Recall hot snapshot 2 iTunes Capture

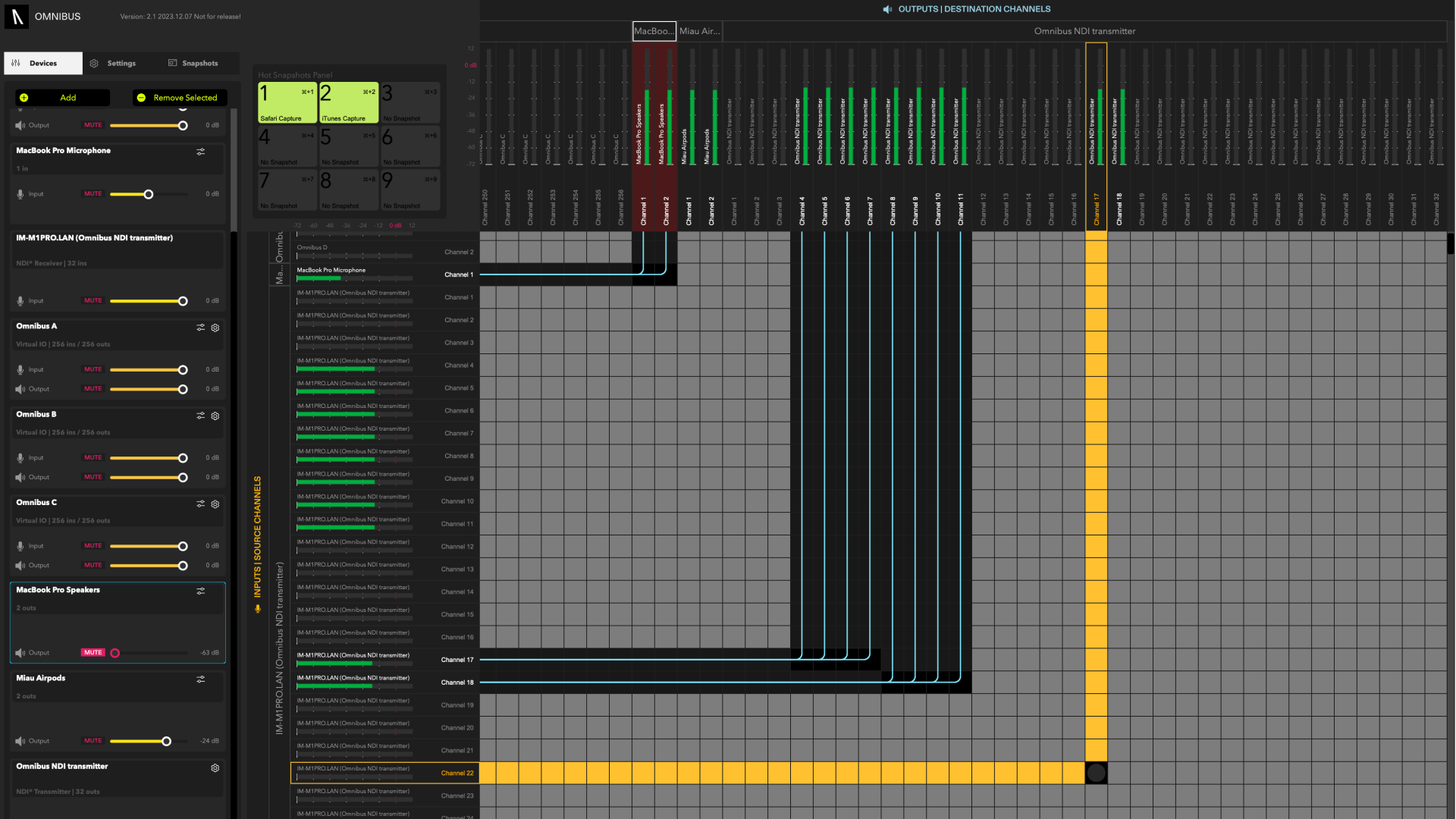click(349, 102)
